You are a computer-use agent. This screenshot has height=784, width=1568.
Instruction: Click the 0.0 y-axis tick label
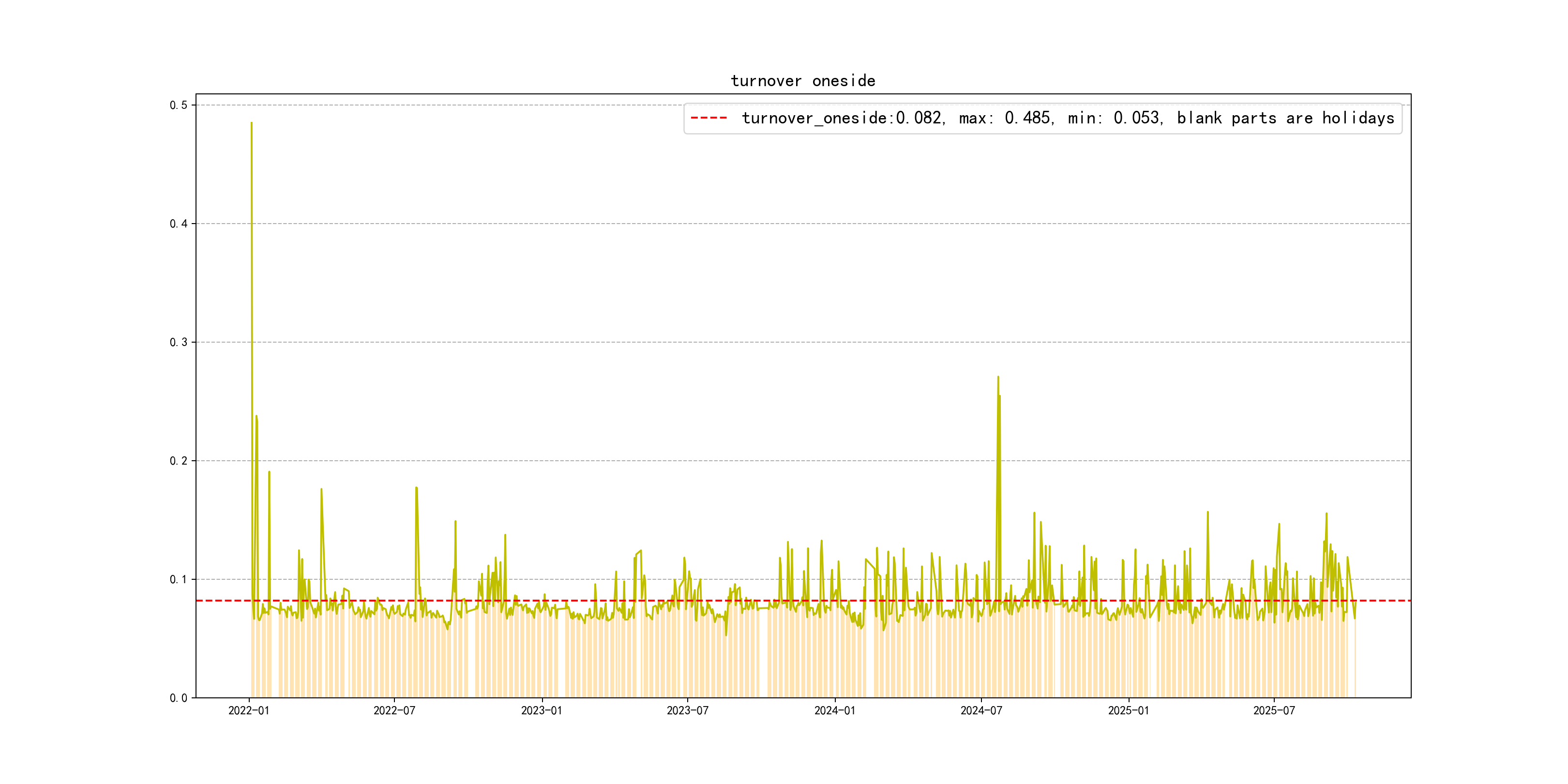[x=179, y=697]
